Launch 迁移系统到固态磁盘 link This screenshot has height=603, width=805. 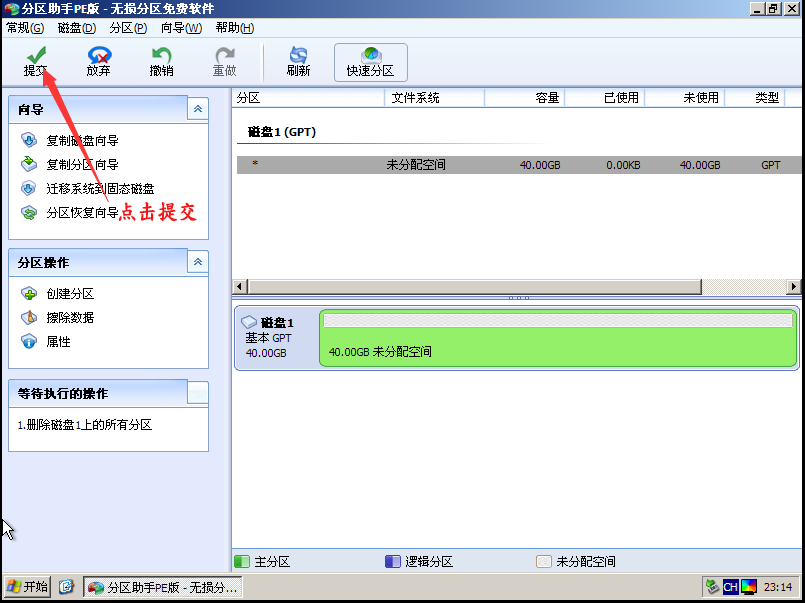pos(100,188)
